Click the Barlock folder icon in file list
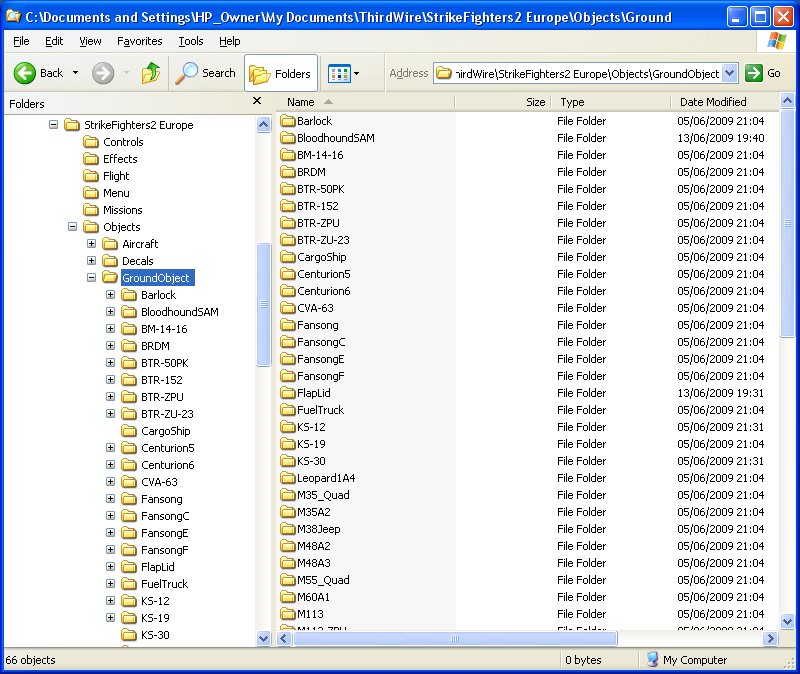The image size is (800, 674). (x=288, y=121)
